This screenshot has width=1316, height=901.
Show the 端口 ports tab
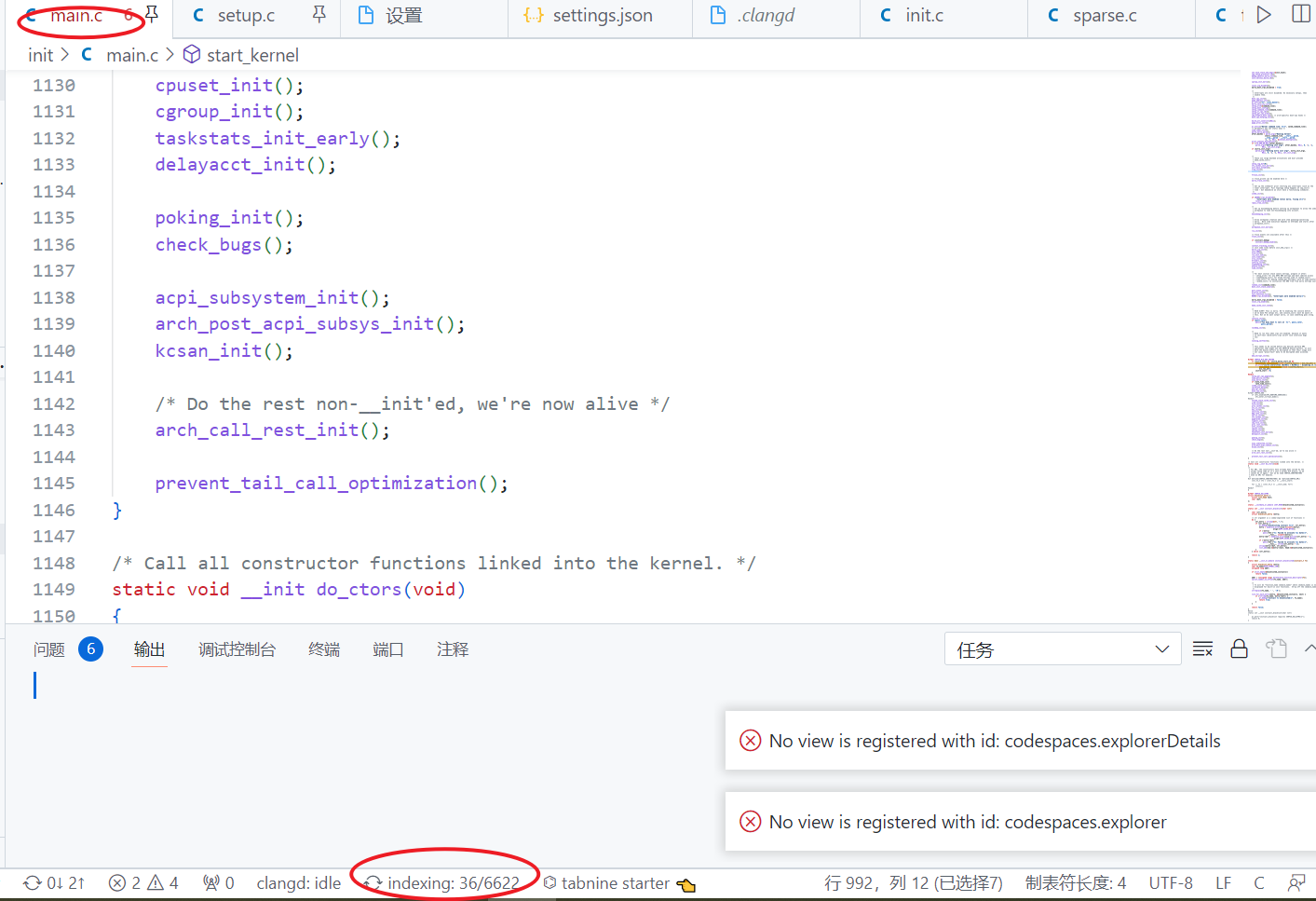[x=388, y=649]
